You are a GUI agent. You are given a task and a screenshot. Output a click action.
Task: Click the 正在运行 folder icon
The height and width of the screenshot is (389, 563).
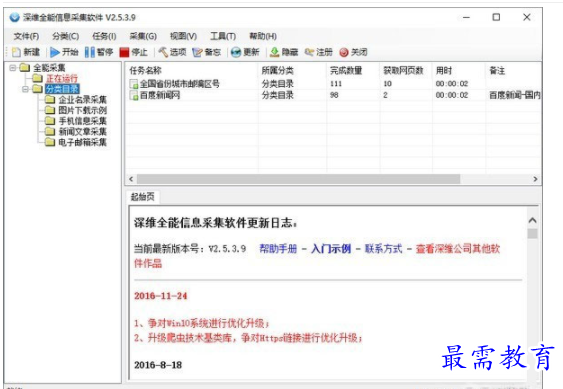pos(37,78)
